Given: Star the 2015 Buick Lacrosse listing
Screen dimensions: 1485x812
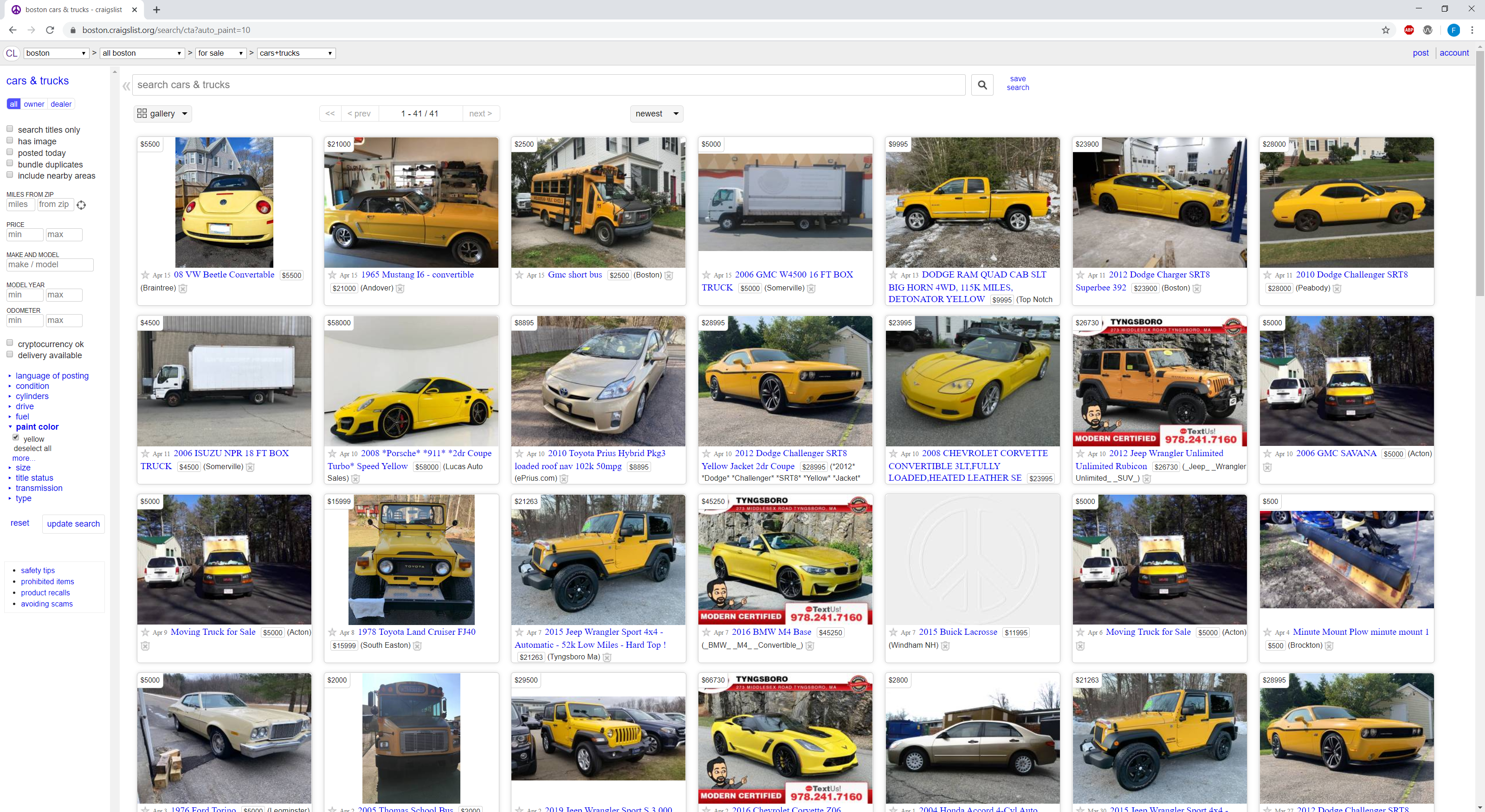Looking at the screenshot, I should 893,632.
